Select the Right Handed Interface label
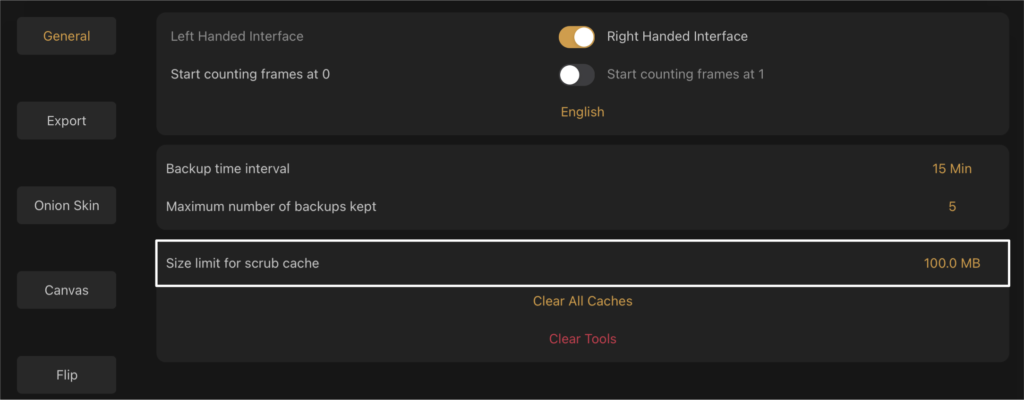1024x400 pixels. (x=677, y=37)
